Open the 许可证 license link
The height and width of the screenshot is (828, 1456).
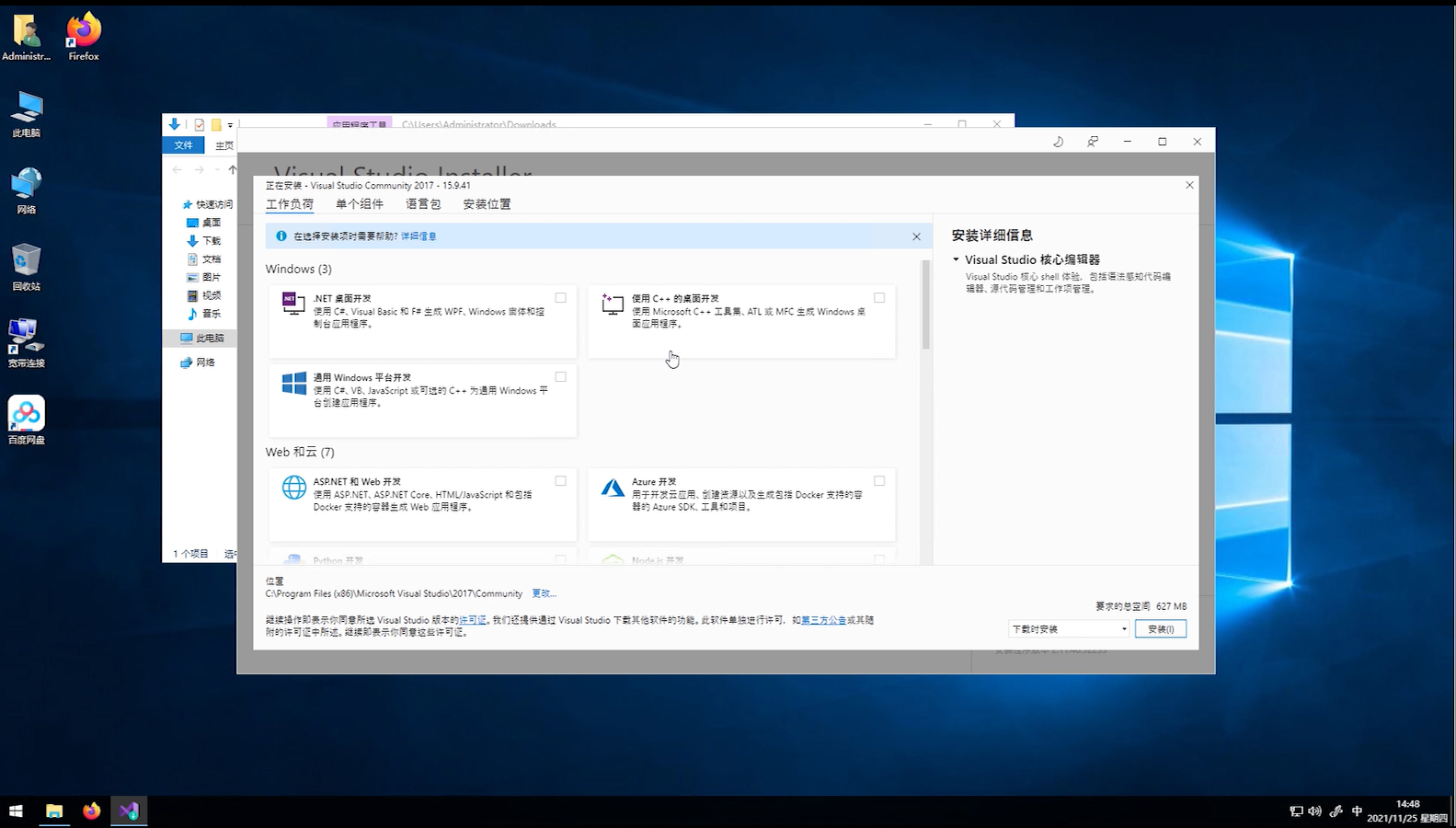473,620
